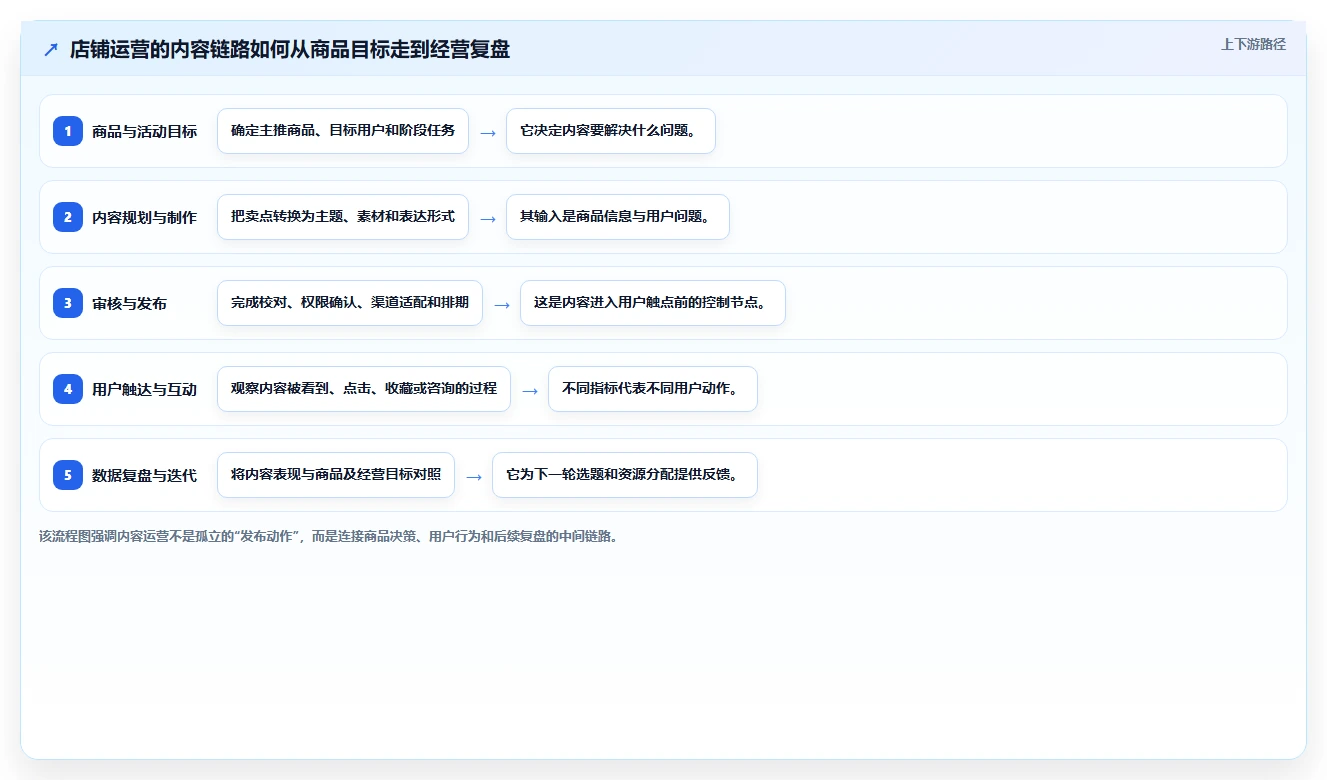The height and width of the screenshot is (780, 1327).
Task: Select the 数据复盘与迭代 step label
Action: coord(144,475)
